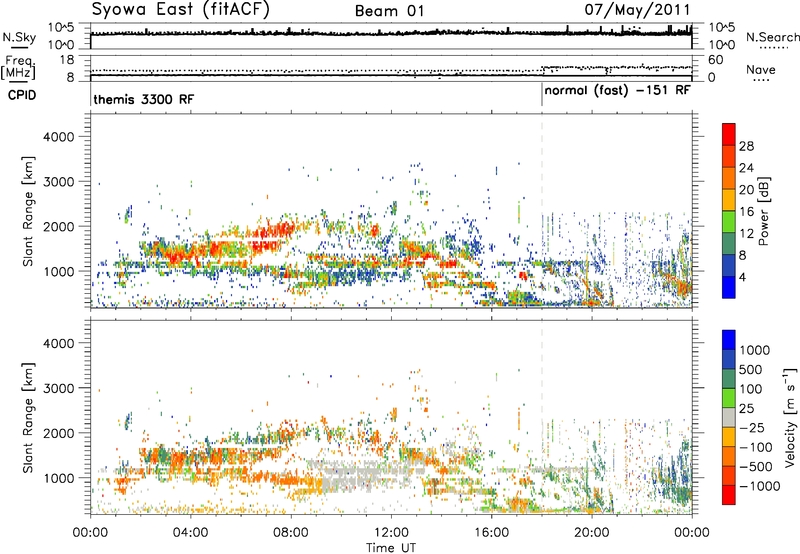Screen dimensions: 800x554
Task: Click the "3000" tick of the velocity panel
Action: (x=58, y=388)
